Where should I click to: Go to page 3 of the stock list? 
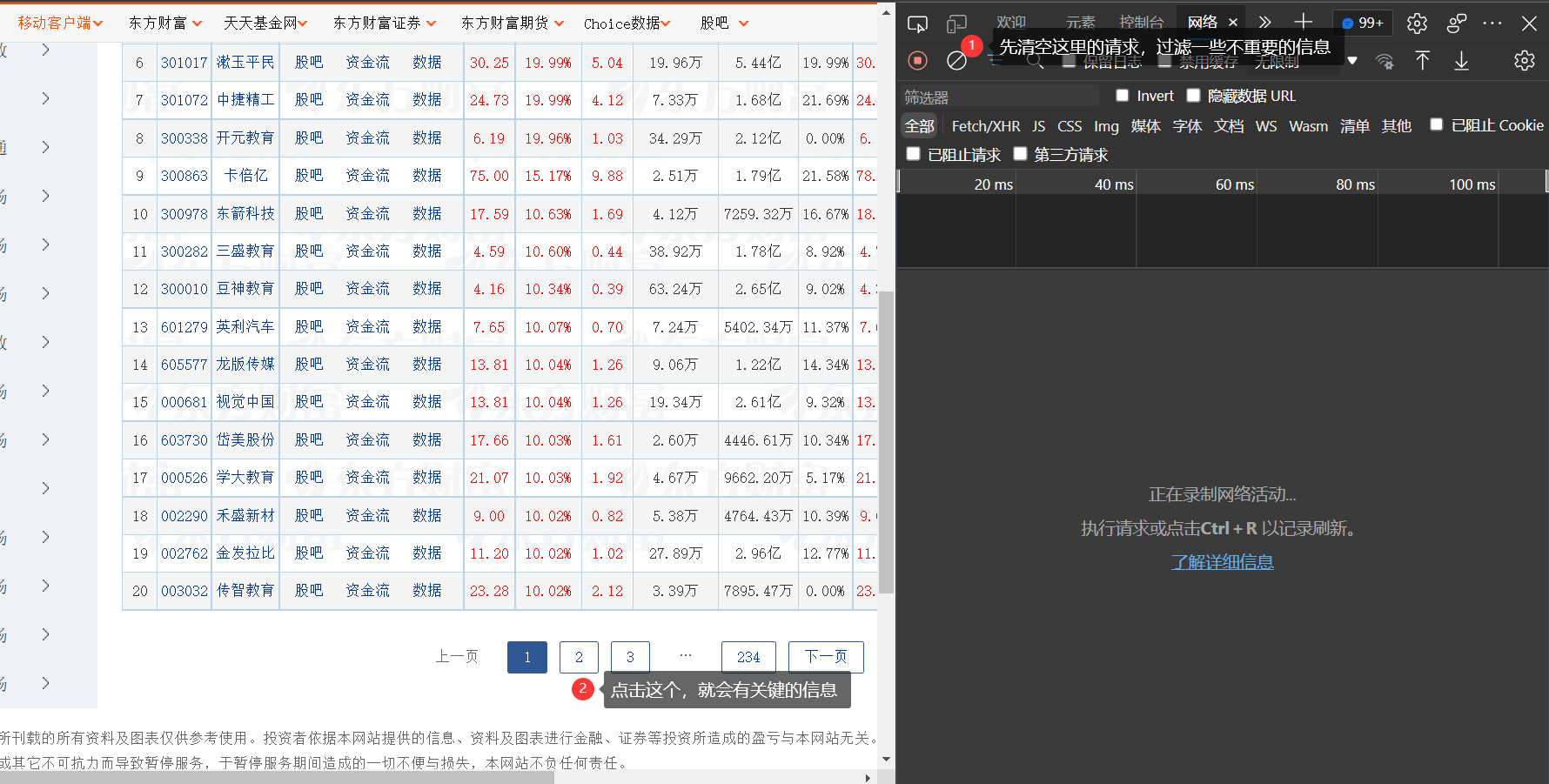[630, 657]
